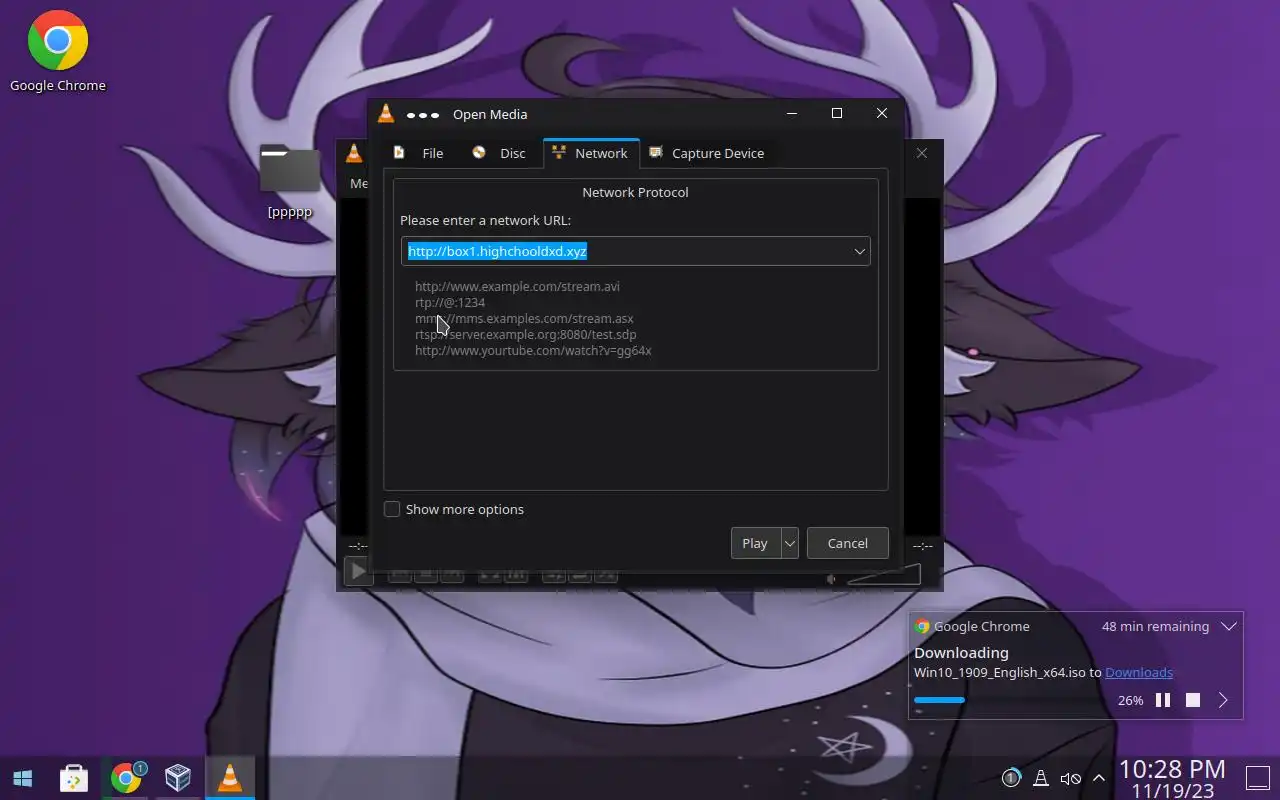Open the Capture Device tab
This screenshot has width=1280, height=800.
707,153
